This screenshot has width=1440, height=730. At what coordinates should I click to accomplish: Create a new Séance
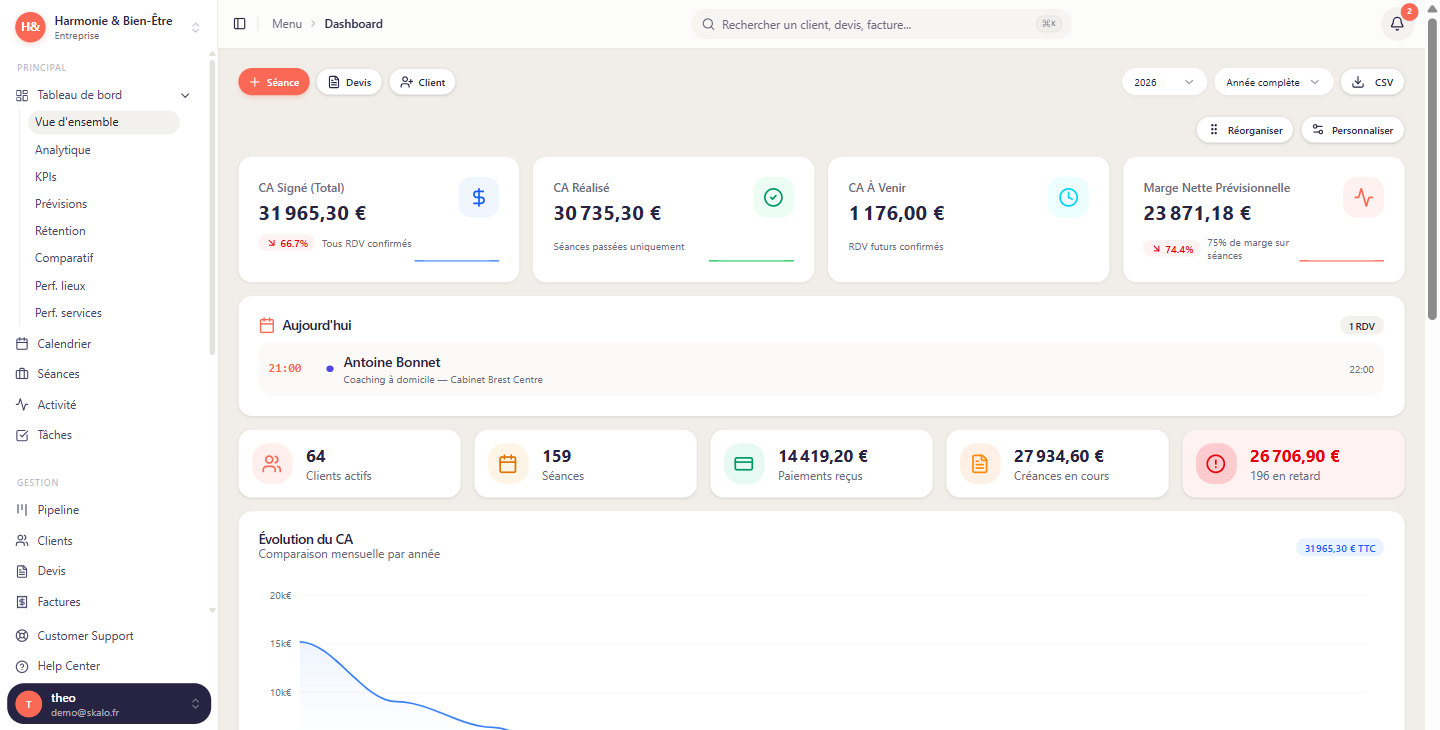274,83
